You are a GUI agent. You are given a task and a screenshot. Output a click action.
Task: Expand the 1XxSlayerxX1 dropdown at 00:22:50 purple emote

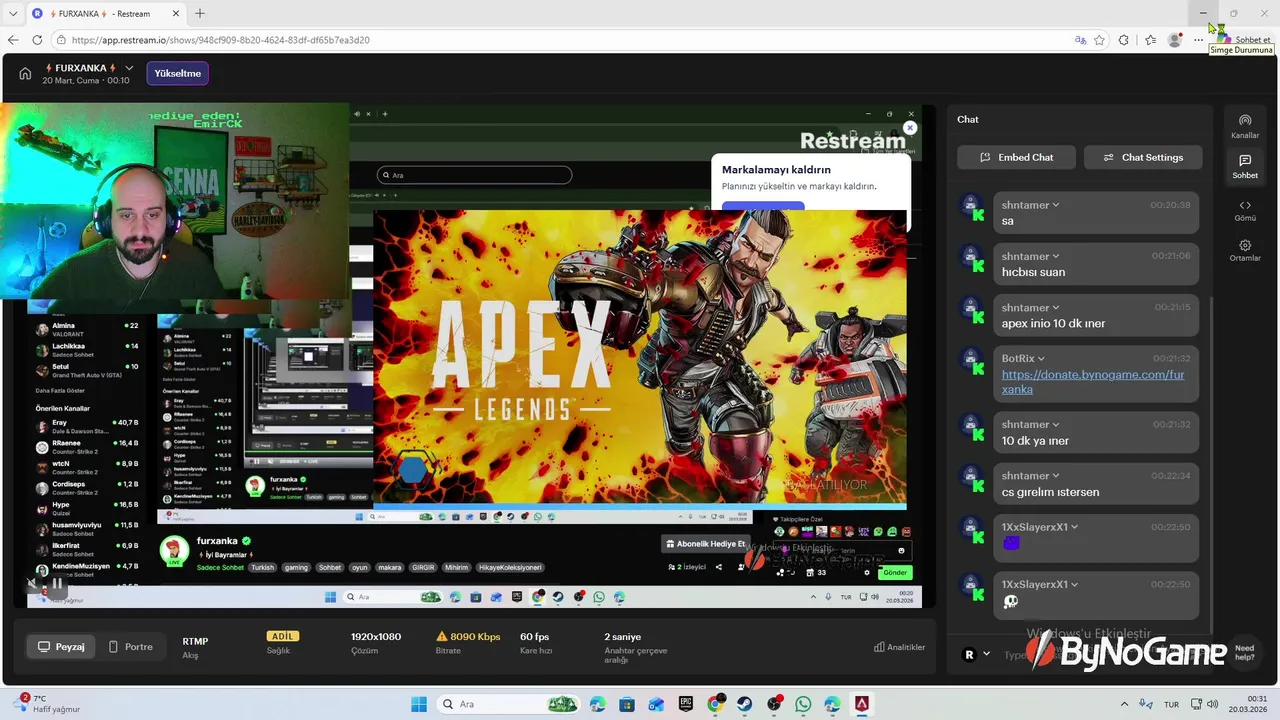tap(1075, 527)
